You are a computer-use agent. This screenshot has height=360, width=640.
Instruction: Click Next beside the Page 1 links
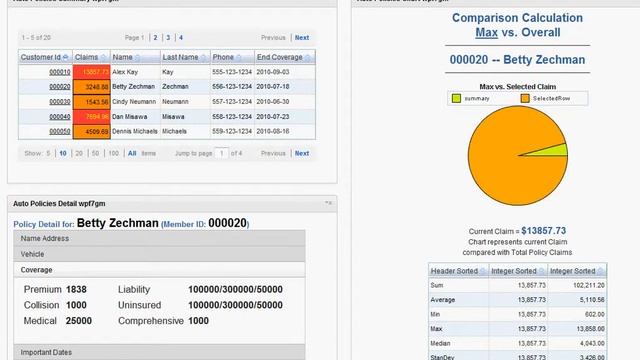click(302, 38)
